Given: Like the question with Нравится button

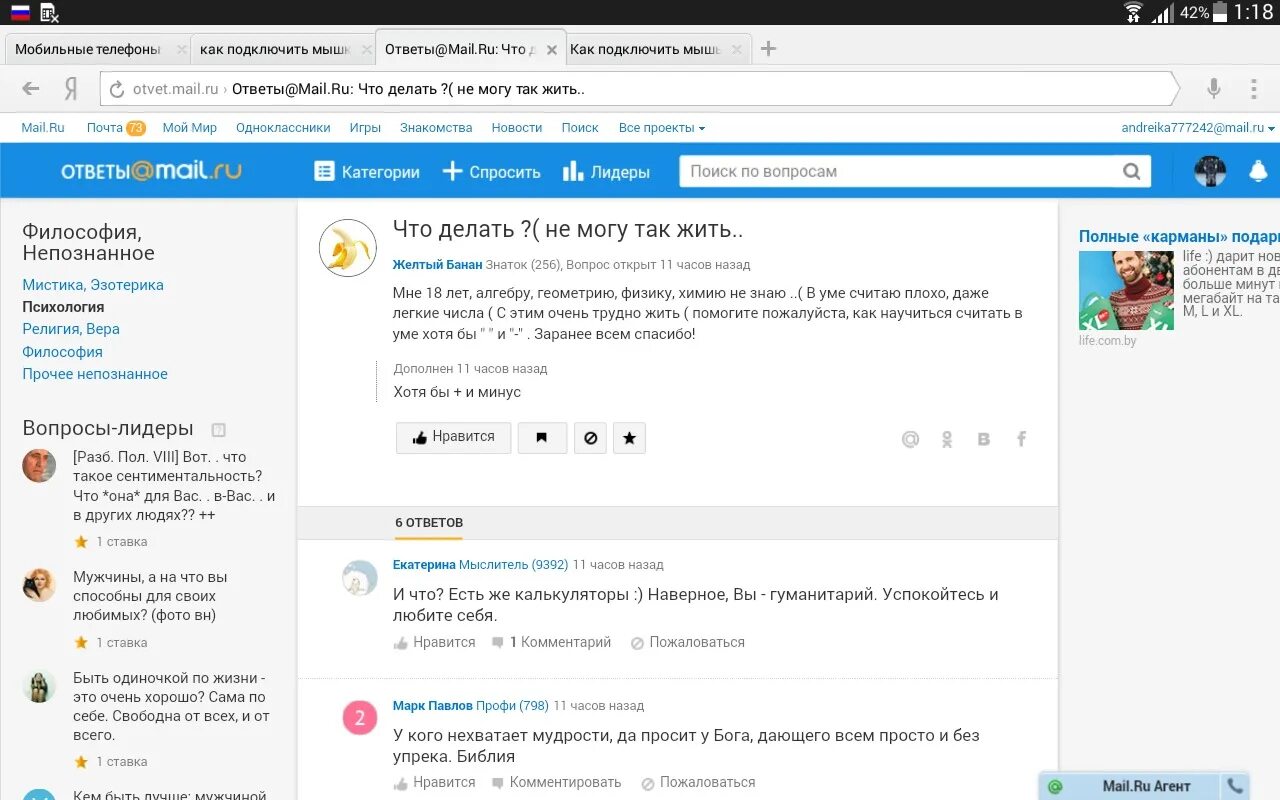Looking at the screenshot, I should point(453,437).
